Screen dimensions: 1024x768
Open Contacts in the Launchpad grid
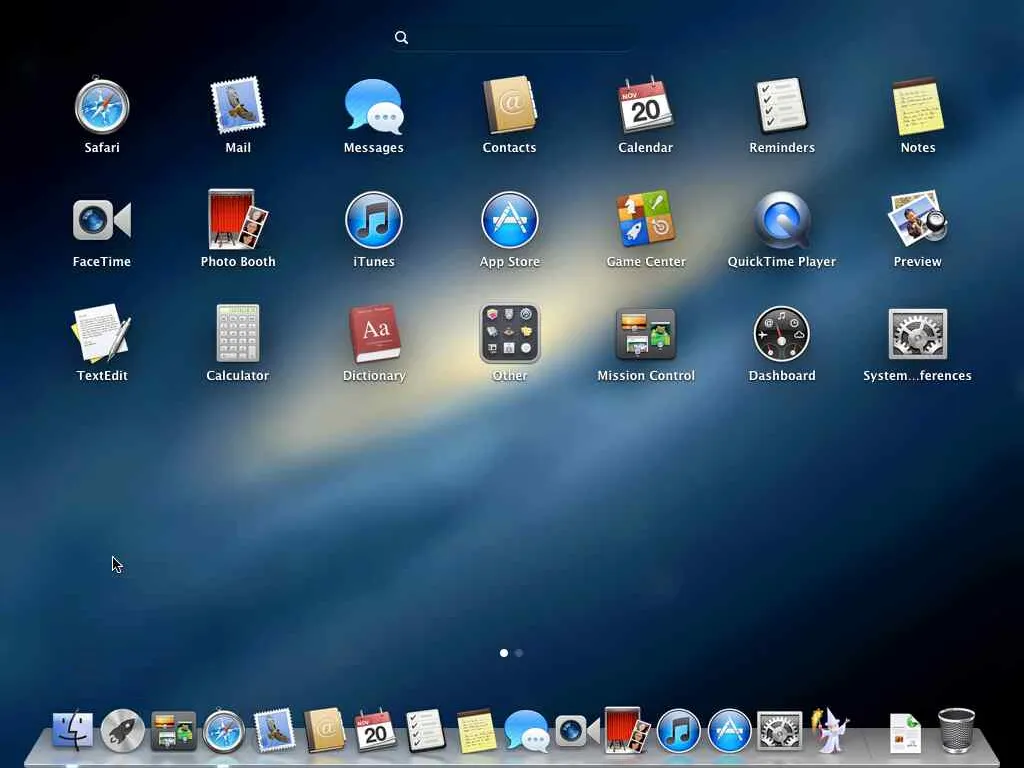point(509,106)
